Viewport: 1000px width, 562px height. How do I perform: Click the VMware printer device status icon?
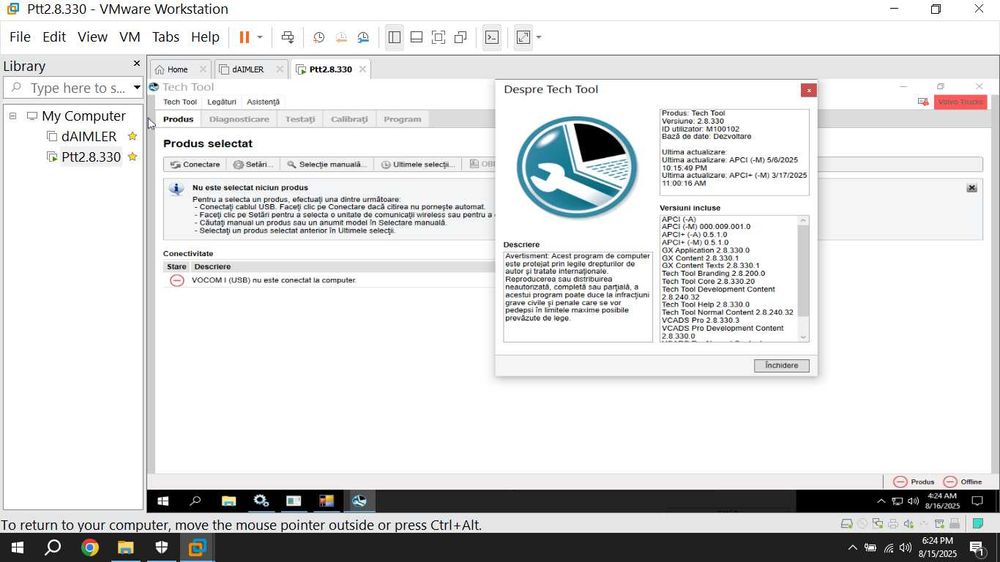[x=893, y=524]
